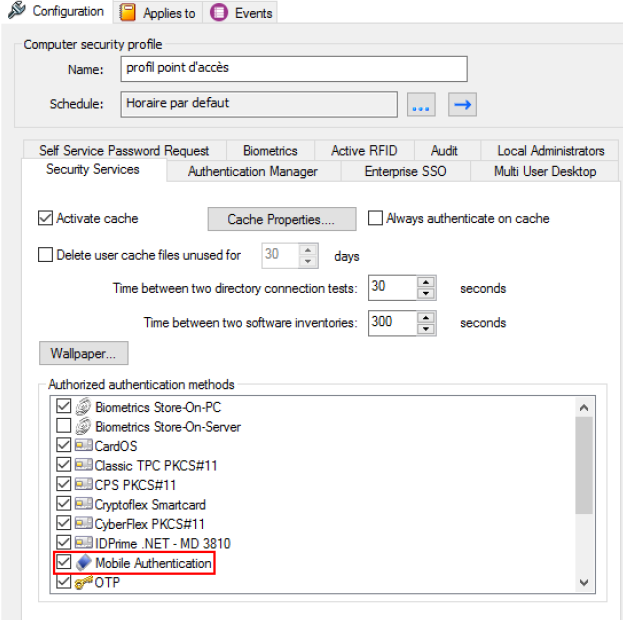The image size is (624, 620).
Task: Enable Delete user cache files unused for
Action: (x=45, y=255)
